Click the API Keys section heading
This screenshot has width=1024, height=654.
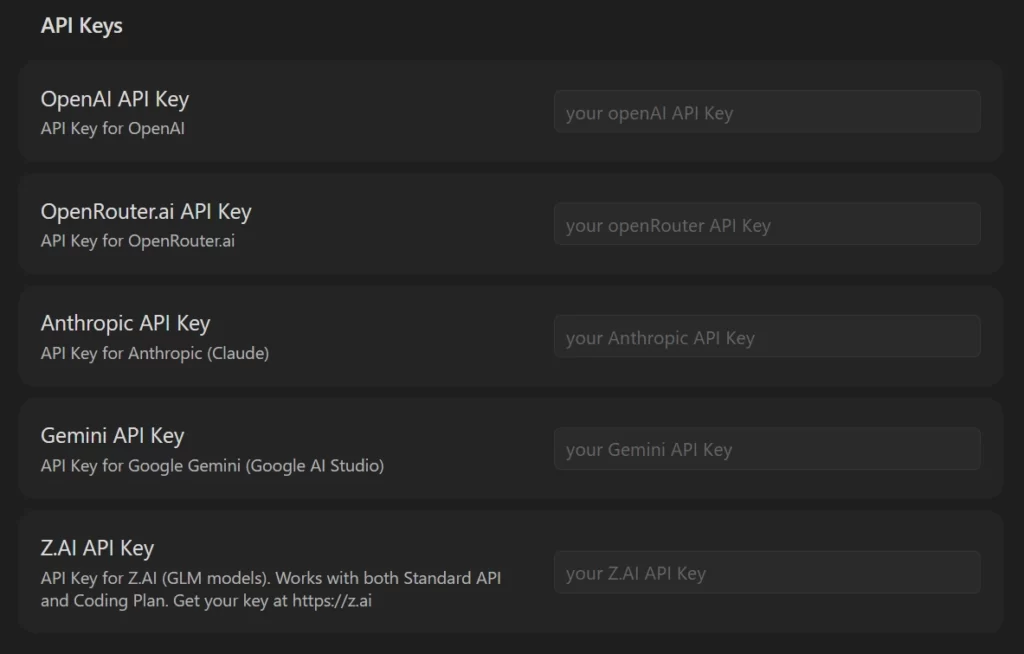pyautogui.click(x=82, y=26)
